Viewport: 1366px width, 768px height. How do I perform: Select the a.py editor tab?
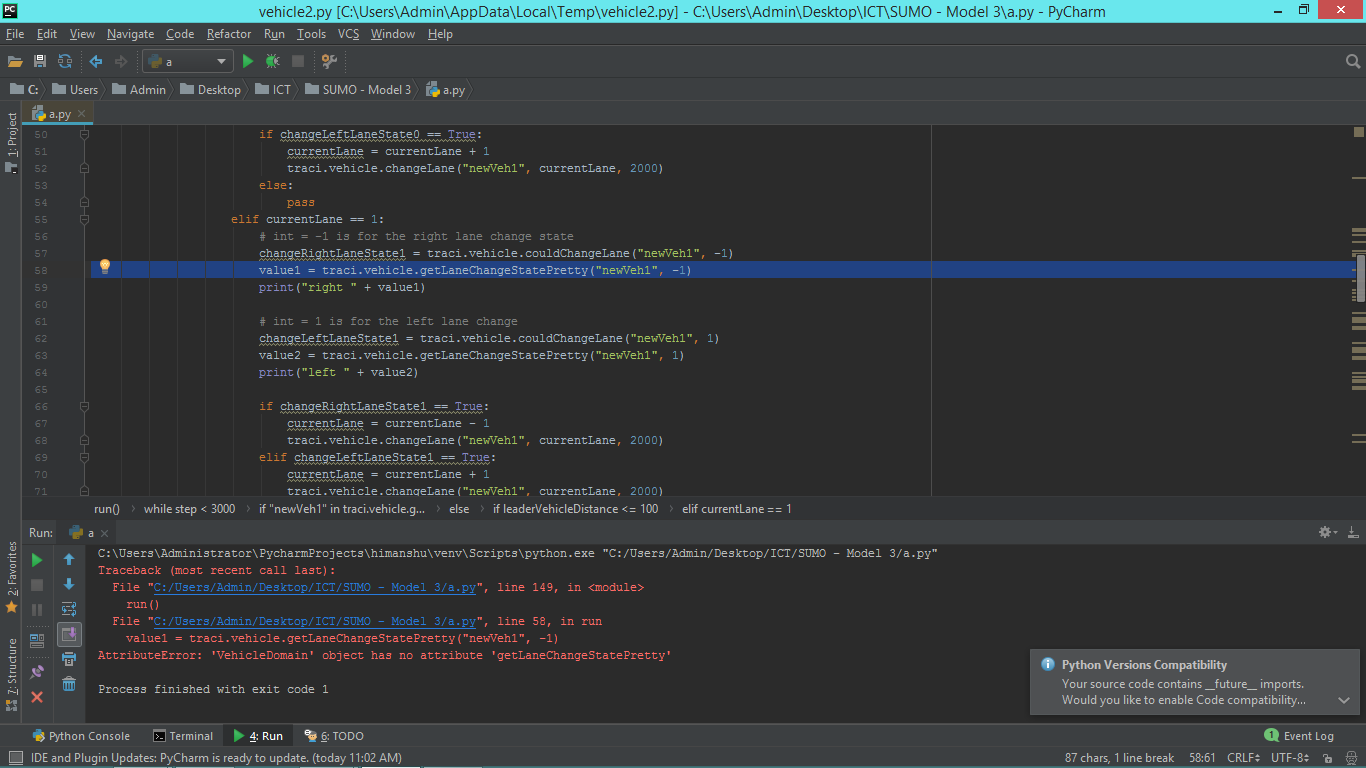click(60, 114)
